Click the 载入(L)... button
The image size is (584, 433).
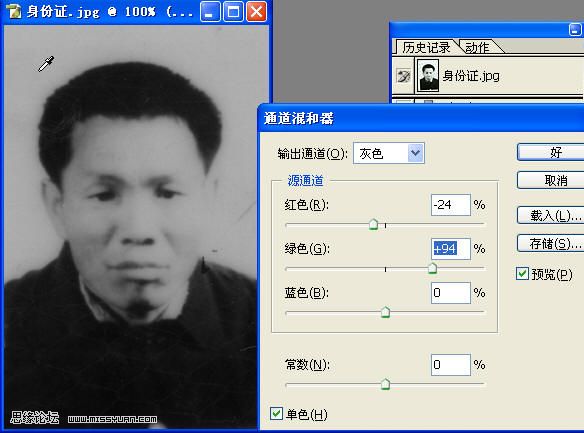551,215
